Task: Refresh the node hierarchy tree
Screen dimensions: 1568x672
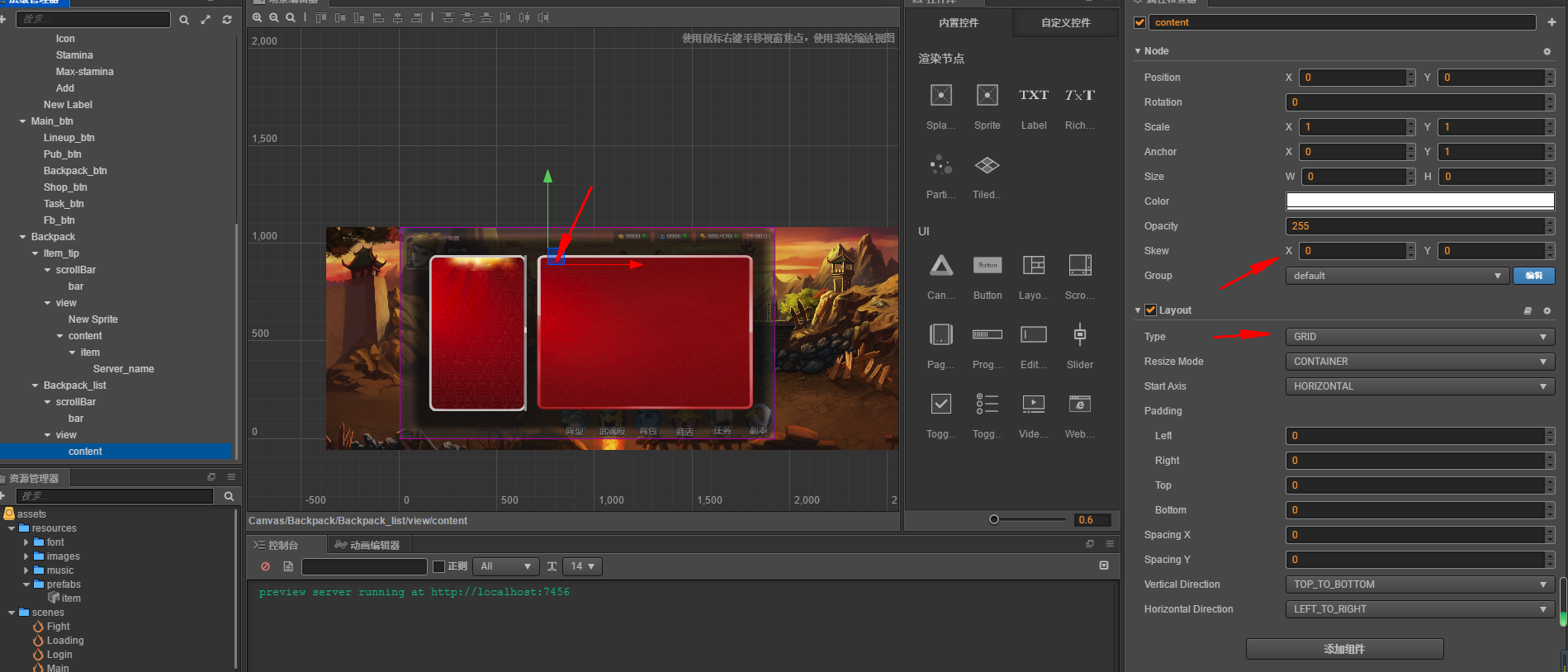Action: click(227, 19)
